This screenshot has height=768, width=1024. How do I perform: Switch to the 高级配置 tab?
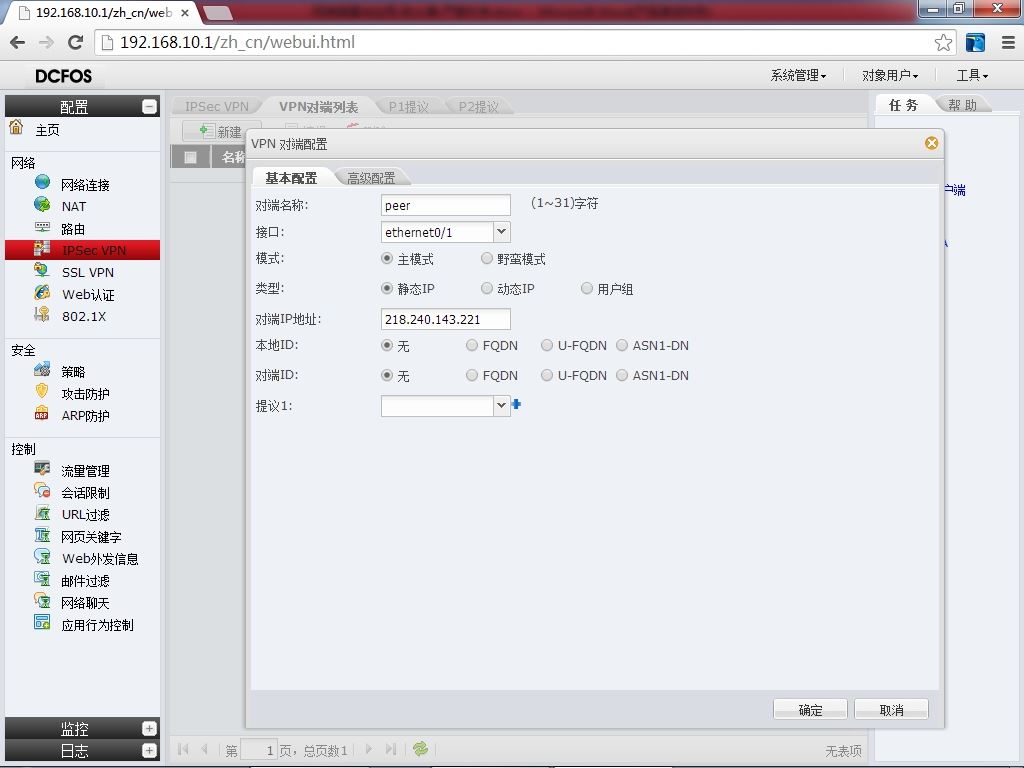pyautogui.click(x=371, y=178)
